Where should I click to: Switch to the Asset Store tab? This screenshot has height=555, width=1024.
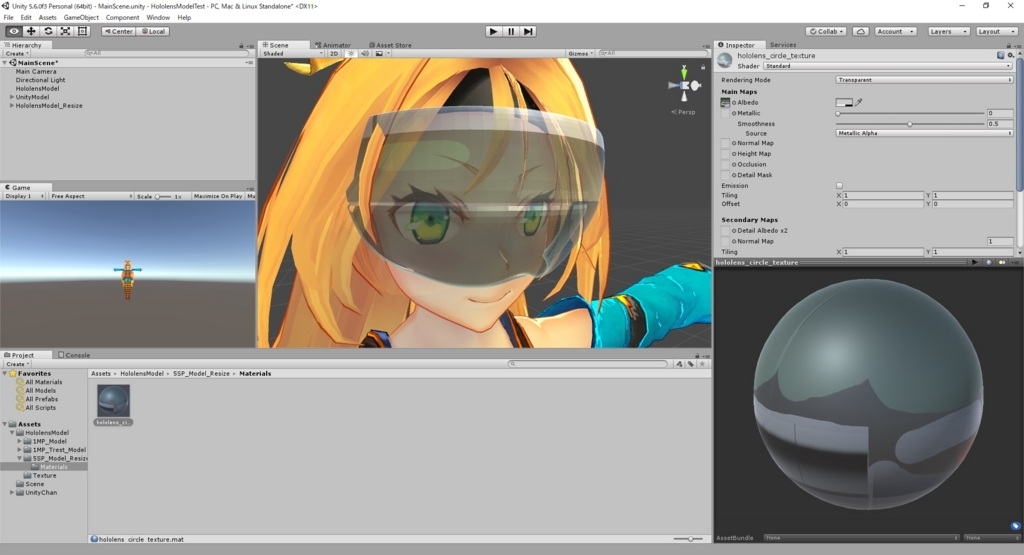click(x=390, y=45)
